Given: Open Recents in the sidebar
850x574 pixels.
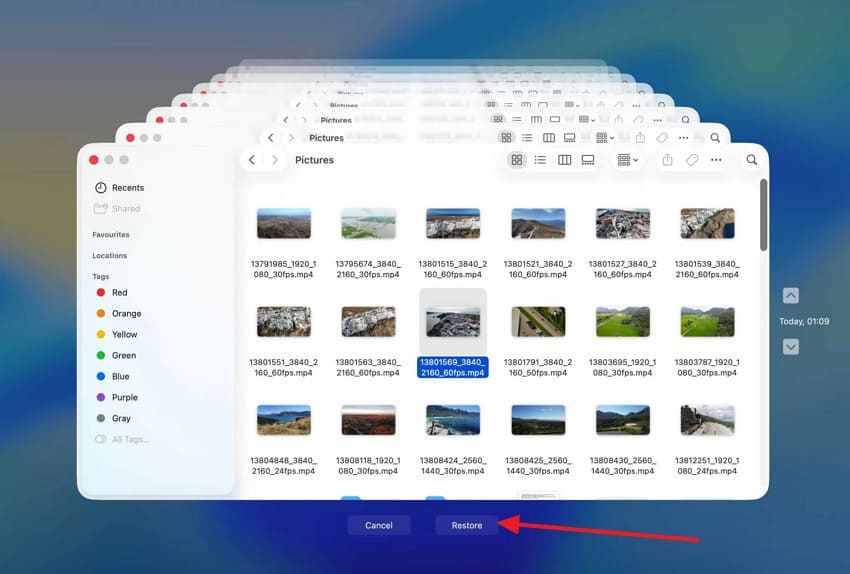Looking at the screenshot, I should pyautogui.click(x=119, y=188).
